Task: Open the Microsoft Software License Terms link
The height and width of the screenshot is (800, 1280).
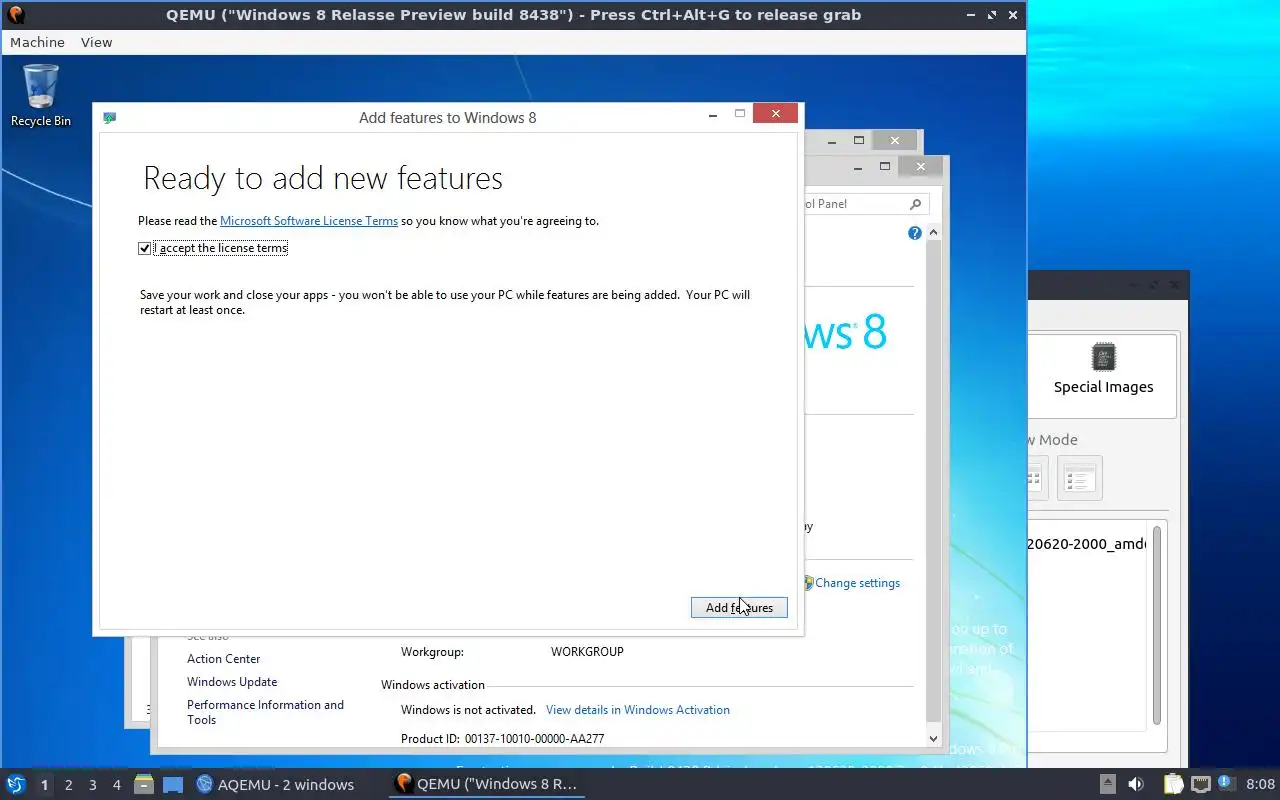Action: coord(309,221)
